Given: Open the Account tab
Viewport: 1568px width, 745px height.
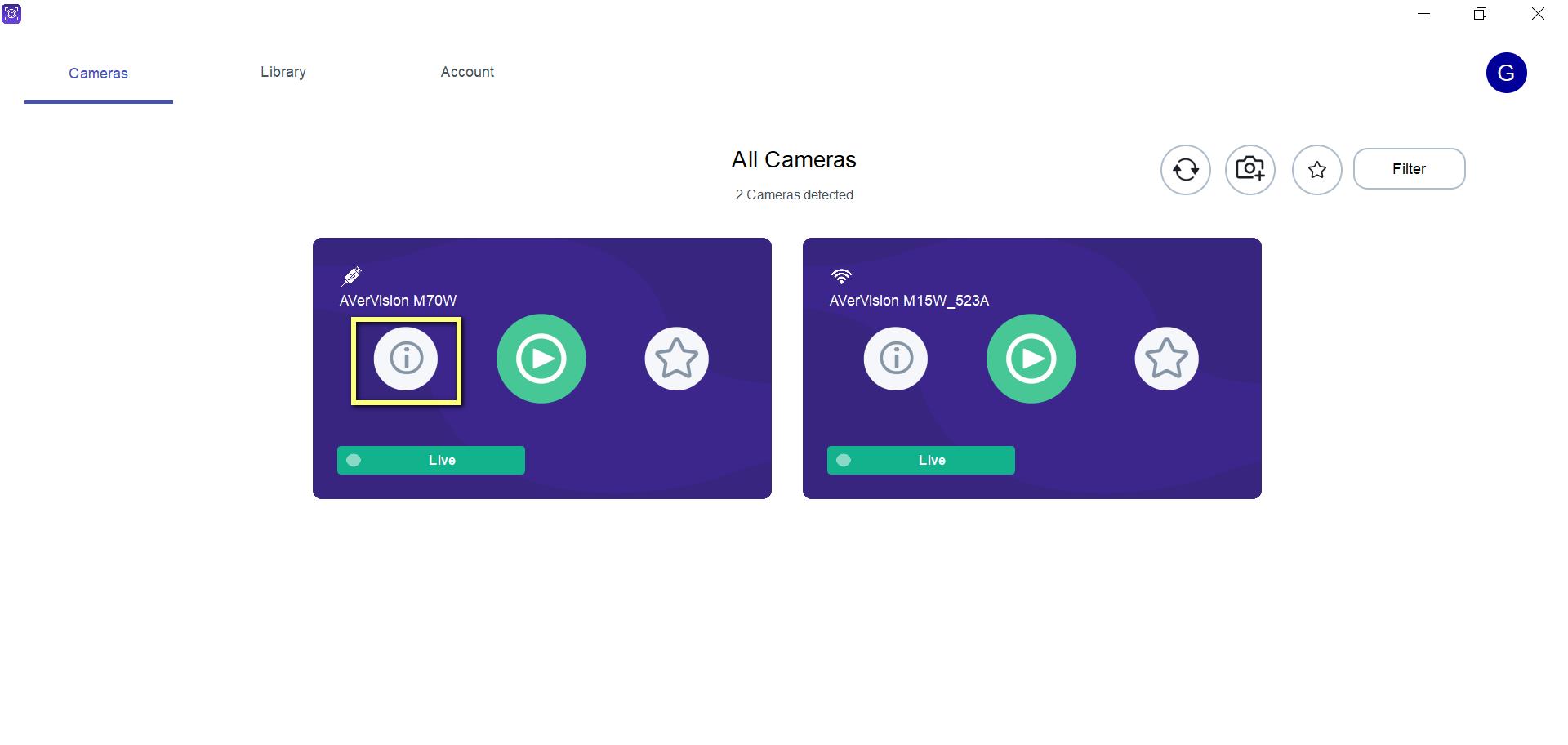Looking at the screenshot, I should click(x=467, y=72).
